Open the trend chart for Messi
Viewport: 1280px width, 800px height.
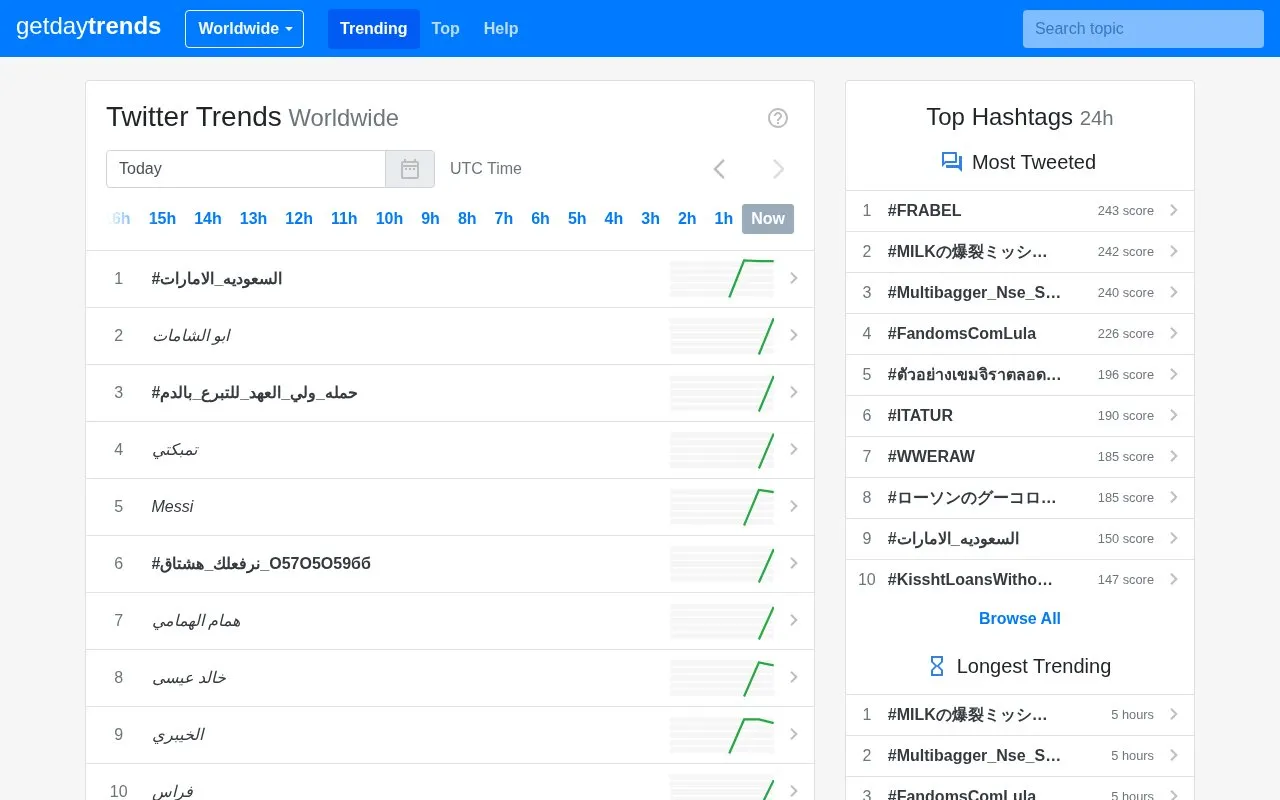click(x=722, y=507)
